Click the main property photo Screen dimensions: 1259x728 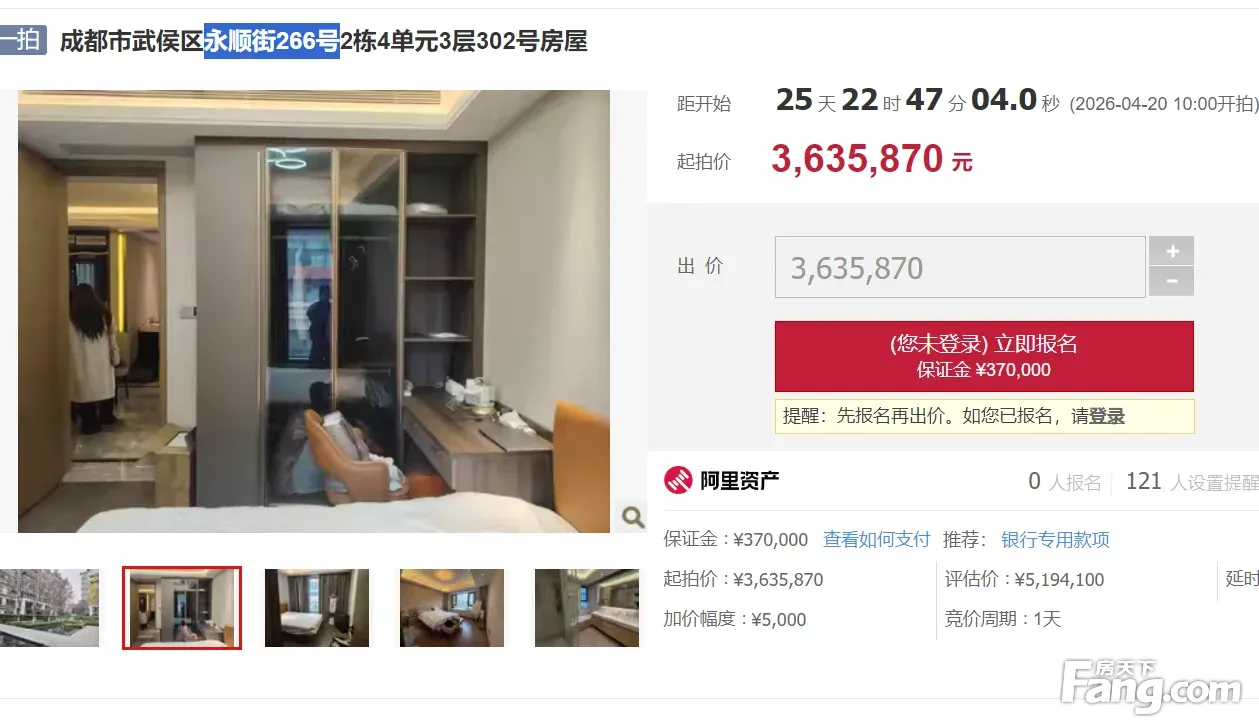314,311
